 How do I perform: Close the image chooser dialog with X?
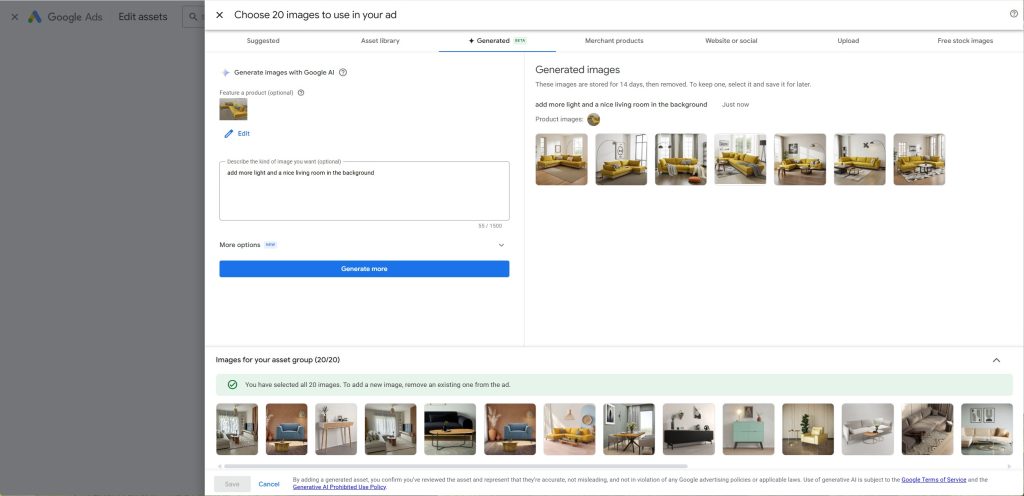click(219, 15)
